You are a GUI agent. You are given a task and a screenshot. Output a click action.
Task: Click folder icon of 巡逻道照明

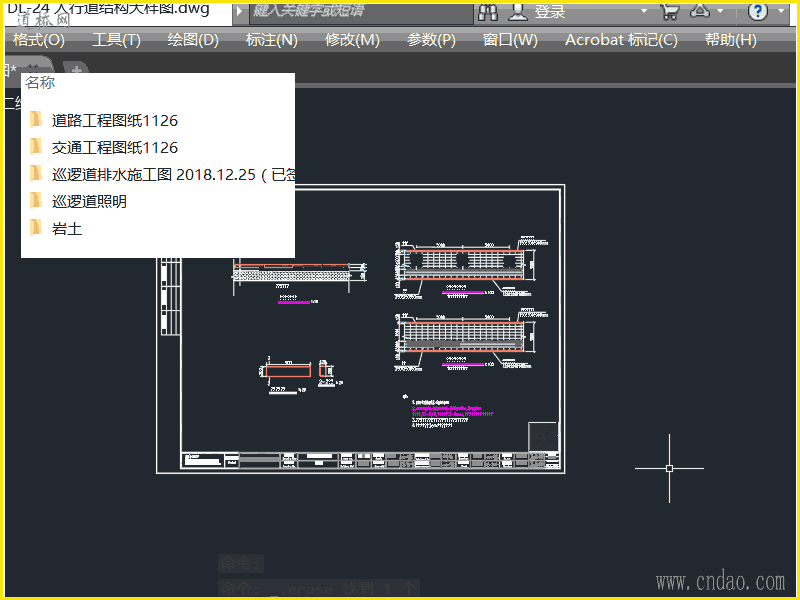pos(36,201)
